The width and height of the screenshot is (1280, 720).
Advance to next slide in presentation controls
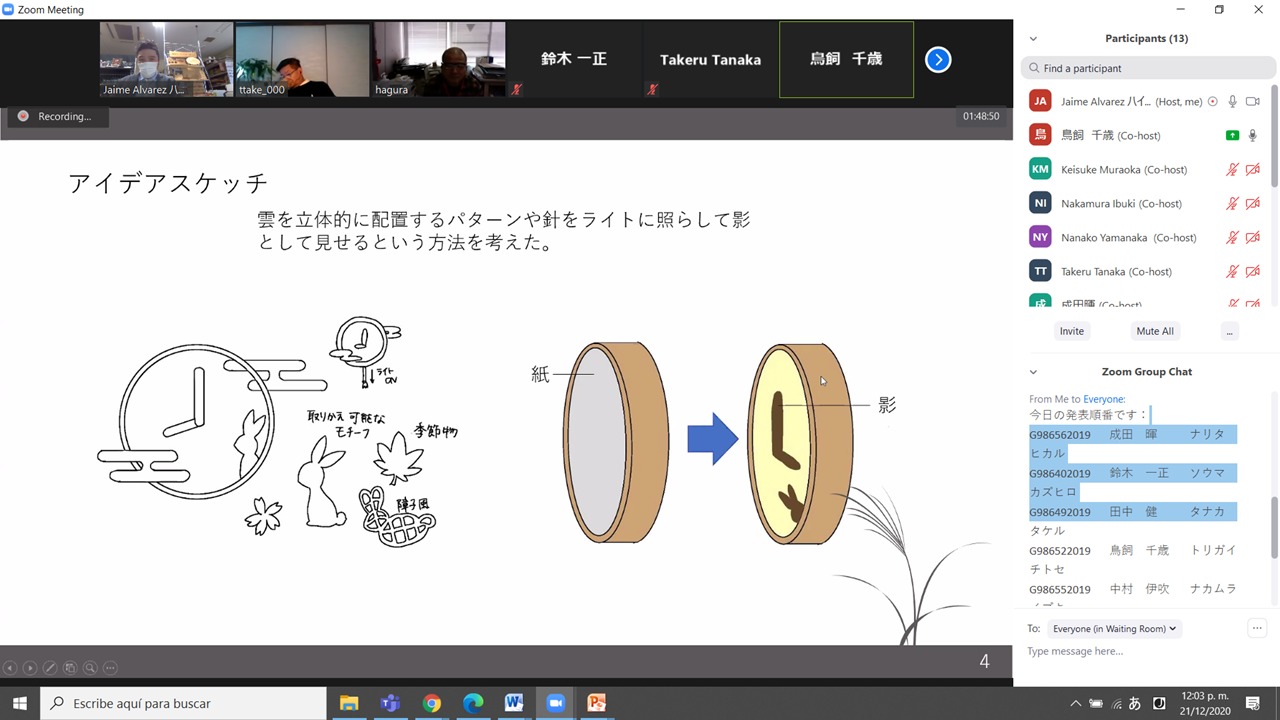click(x=30, y=668)
